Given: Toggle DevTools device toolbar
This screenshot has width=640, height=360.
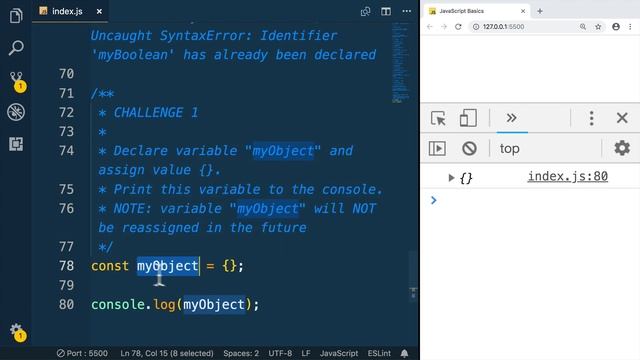Looking at the screenshot, I should tap(468, 118).
